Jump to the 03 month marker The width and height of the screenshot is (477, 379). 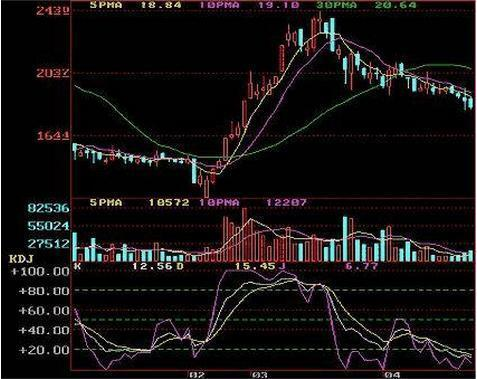260,375
